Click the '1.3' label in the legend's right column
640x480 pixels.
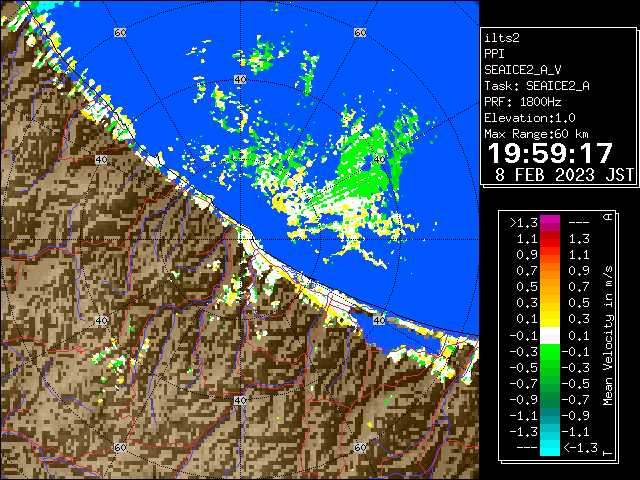click(x=579, y=239)
